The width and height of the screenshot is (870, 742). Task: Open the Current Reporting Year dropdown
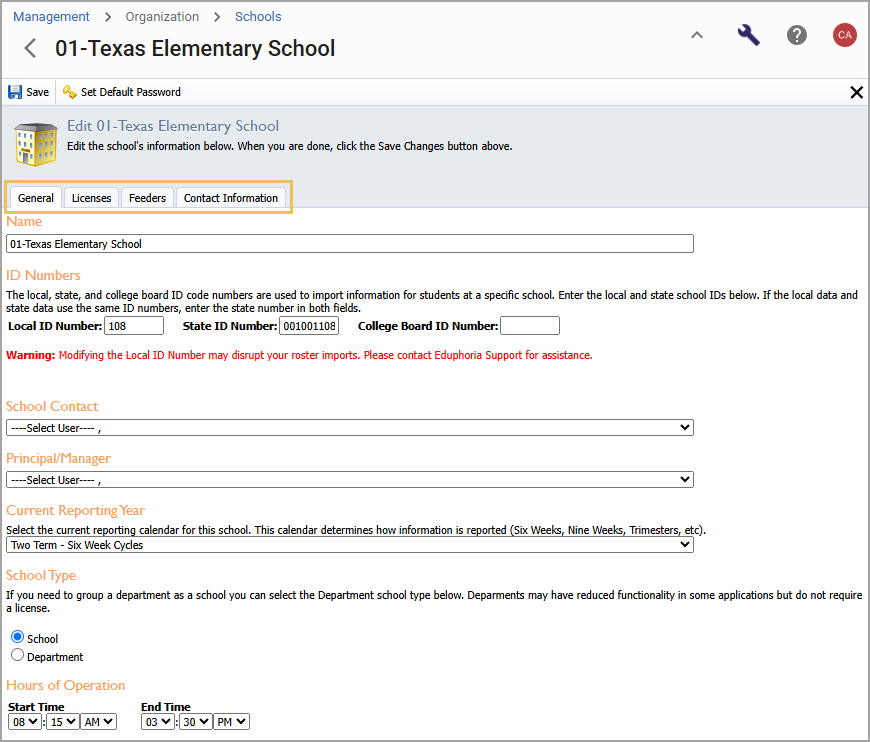[x=350, y=544]
